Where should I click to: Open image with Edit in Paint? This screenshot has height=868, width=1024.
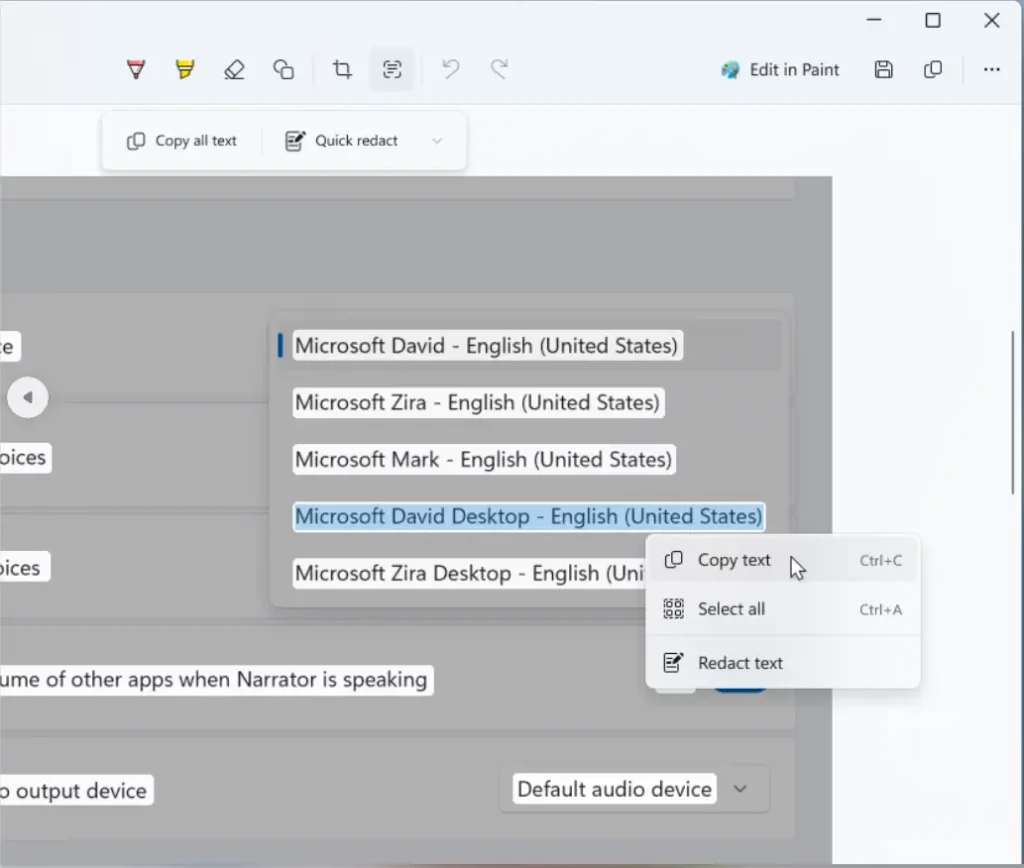(x=780, y=70)
